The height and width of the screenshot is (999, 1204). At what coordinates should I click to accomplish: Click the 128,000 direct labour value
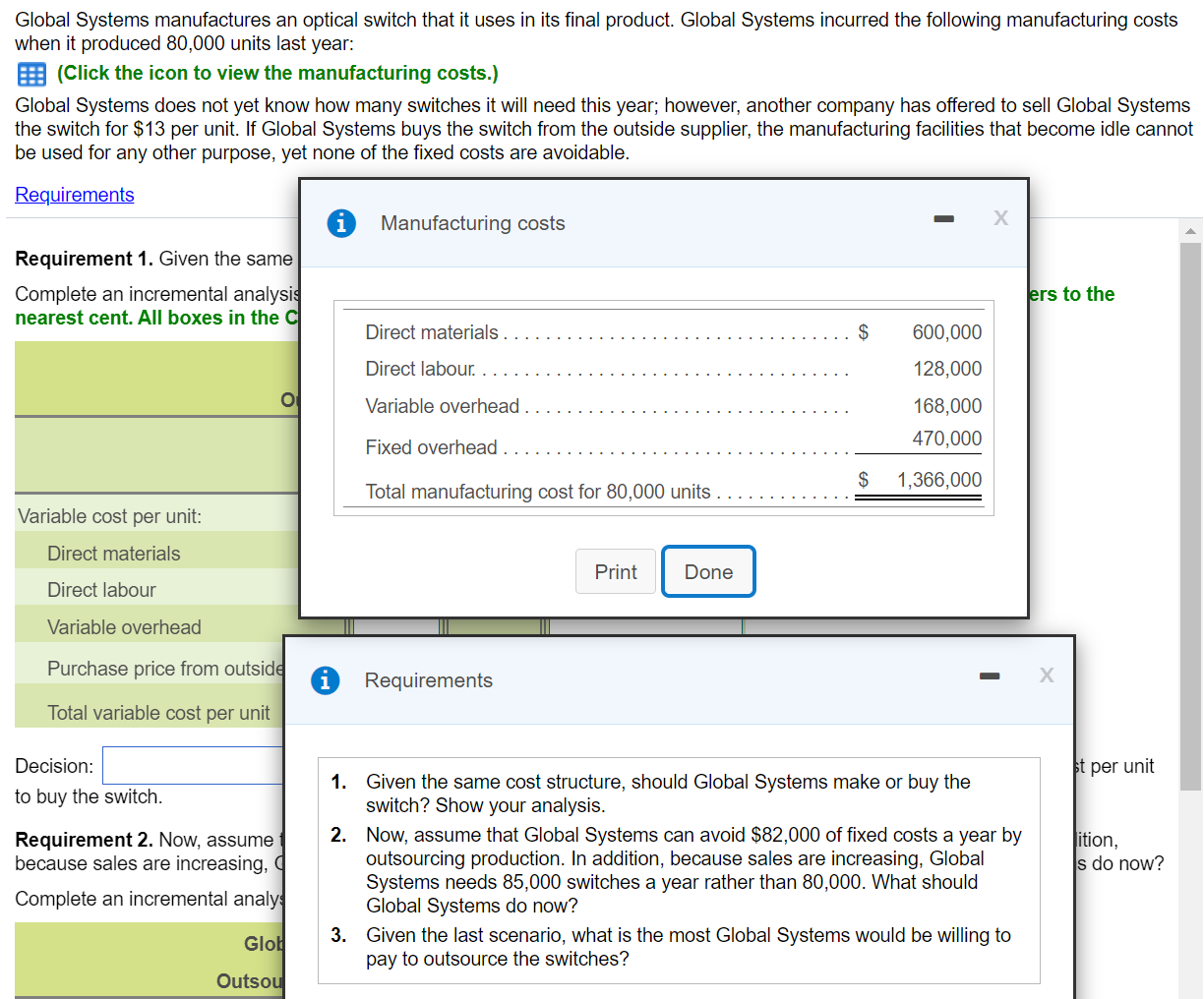pyautogui.click(x=946, y=369)
